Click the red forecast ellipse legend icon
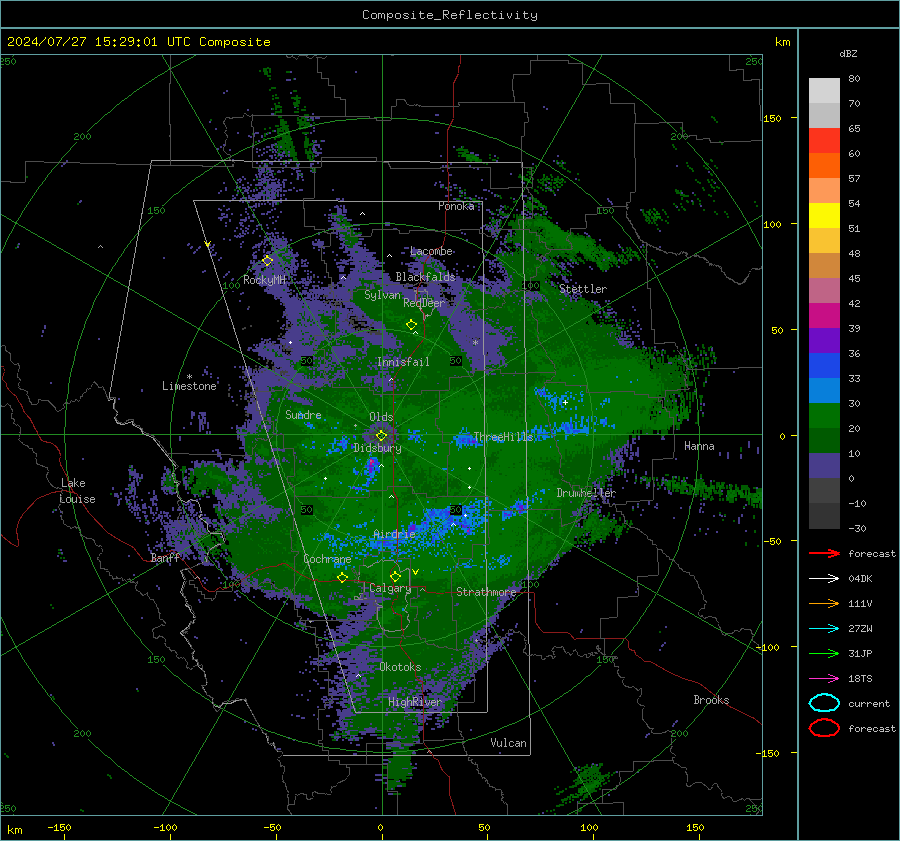Screen dimensions: 900x841 tap(824, 728)
